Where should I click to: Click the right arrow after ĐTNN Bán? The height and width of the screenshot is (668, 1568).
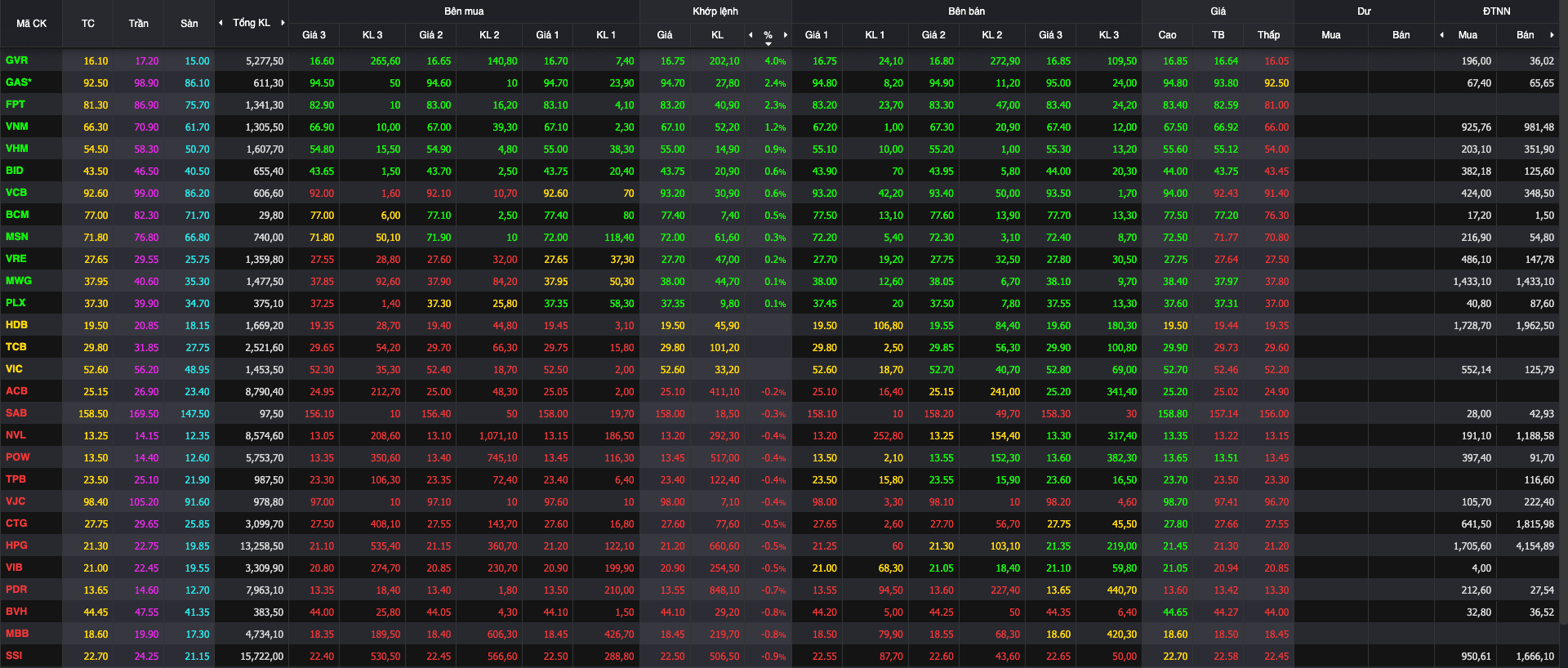pos(1552,35)
